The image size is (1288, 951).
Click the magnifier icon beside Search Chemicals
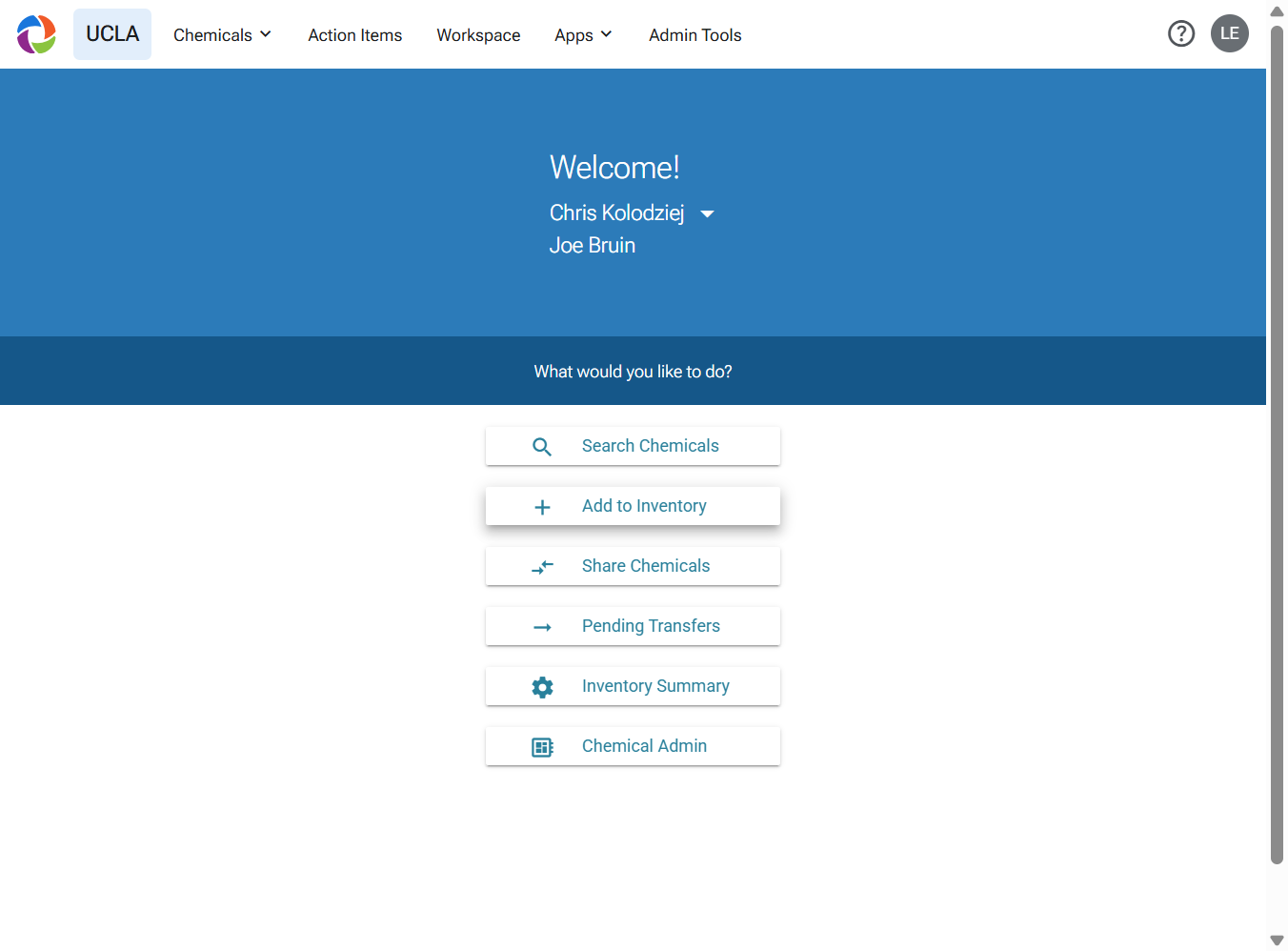542,447
